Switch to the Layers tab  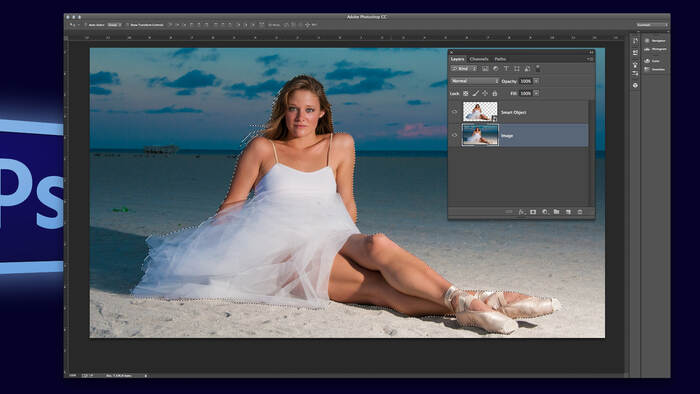click(x=457, y=59)
